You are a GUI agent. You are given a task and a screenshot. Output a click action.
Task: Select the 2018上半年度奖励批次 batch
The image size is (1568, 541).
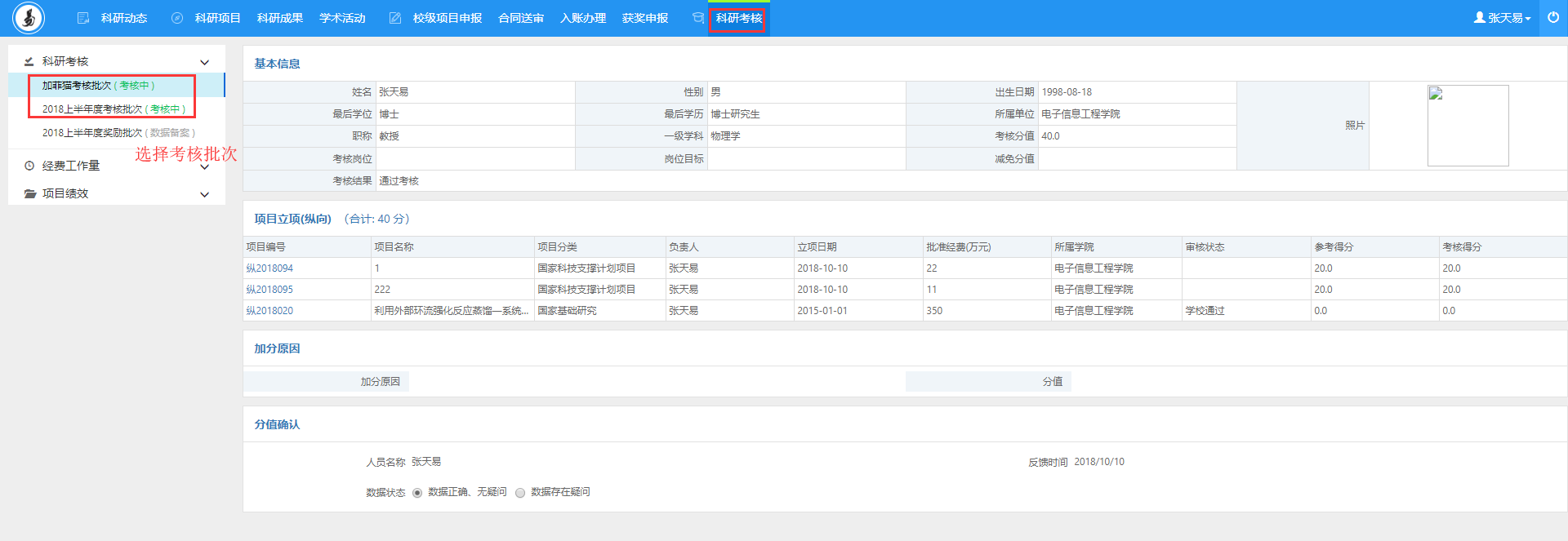click(x=118, y=133)
